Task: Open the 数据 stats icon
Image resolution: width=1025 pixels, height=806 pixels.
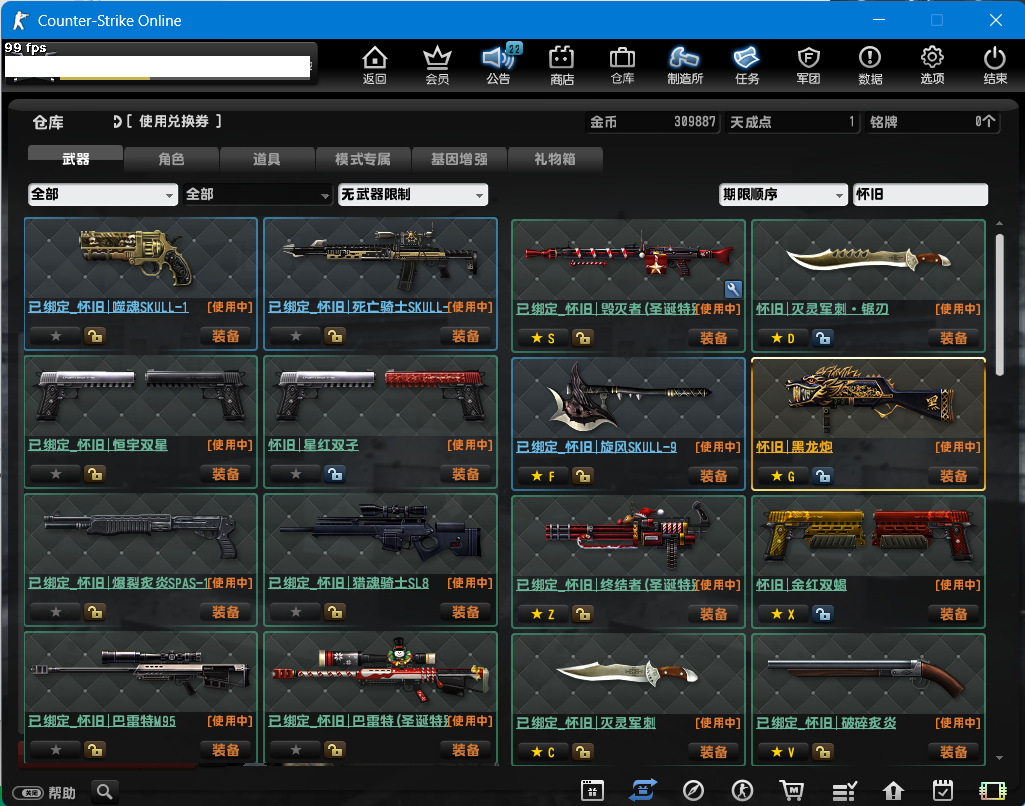Action: coord(870,64)
